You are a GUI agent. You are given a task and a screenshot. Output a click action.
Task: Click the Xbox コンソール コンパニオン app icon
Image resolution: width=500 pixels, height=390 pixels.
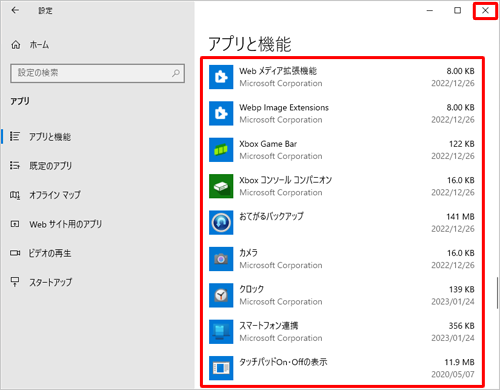click(221, 186)
